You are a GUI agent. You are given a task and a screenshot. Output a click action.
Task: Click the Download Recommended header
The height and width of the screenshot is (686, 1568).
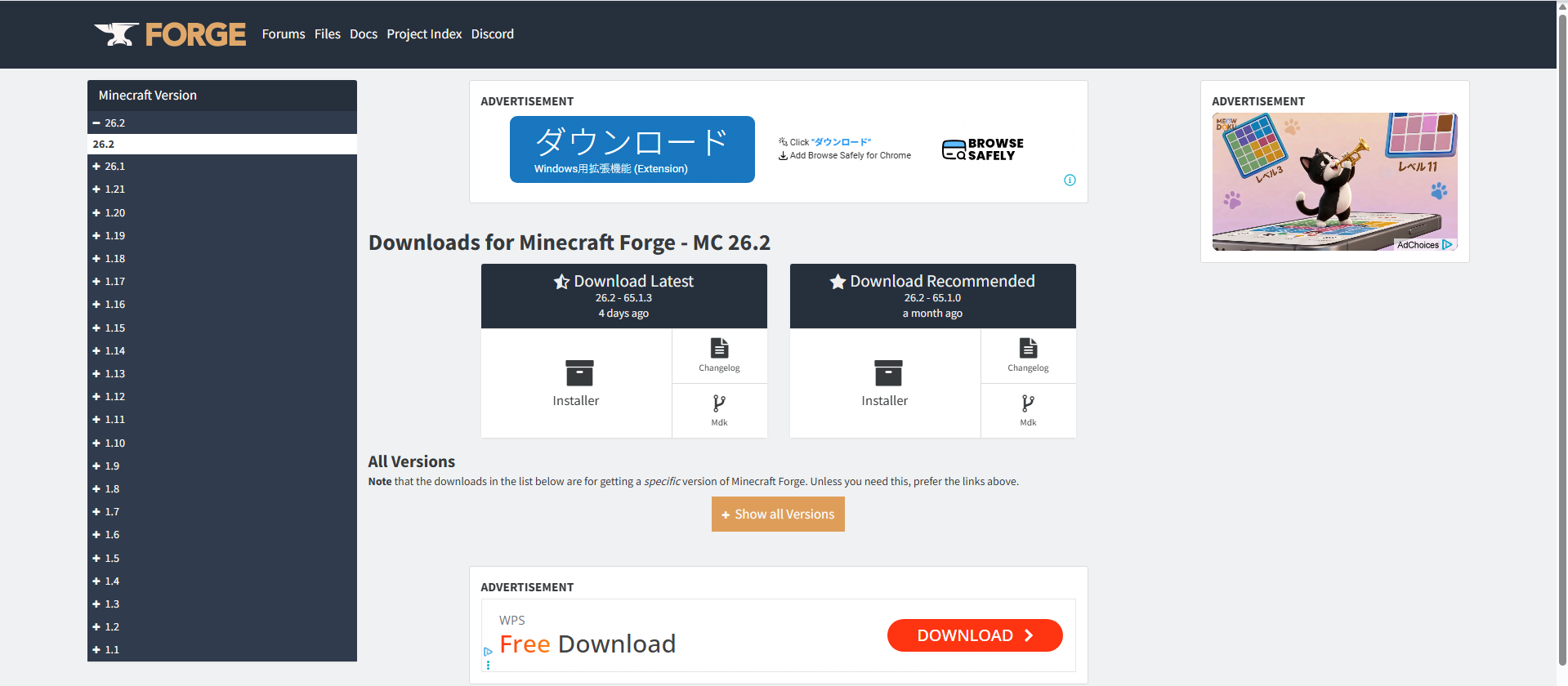click(x=933, y=296)
